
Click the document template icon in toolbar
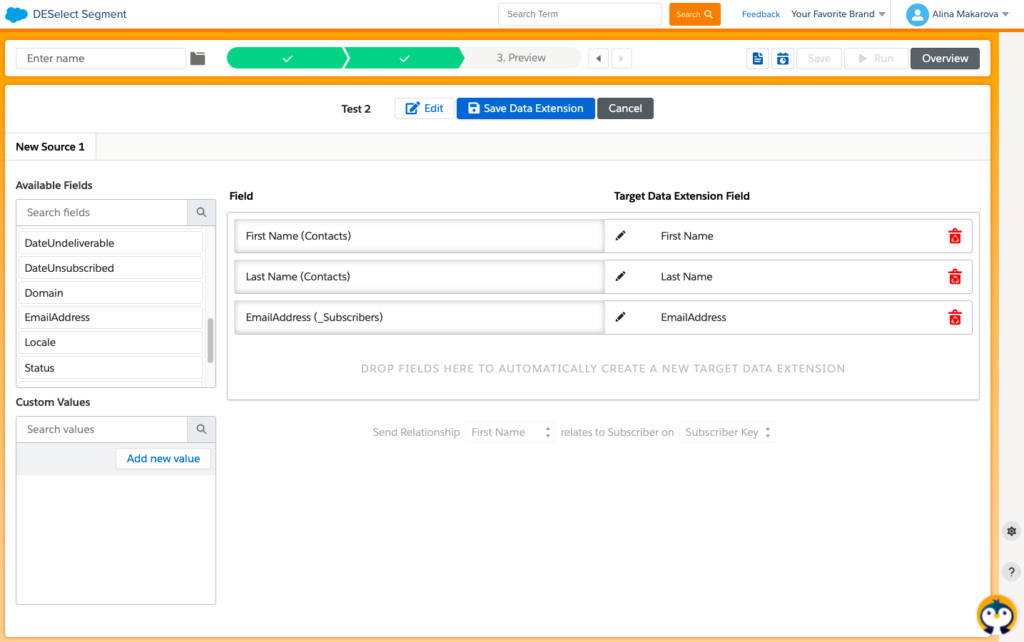[x=757, y=59]
